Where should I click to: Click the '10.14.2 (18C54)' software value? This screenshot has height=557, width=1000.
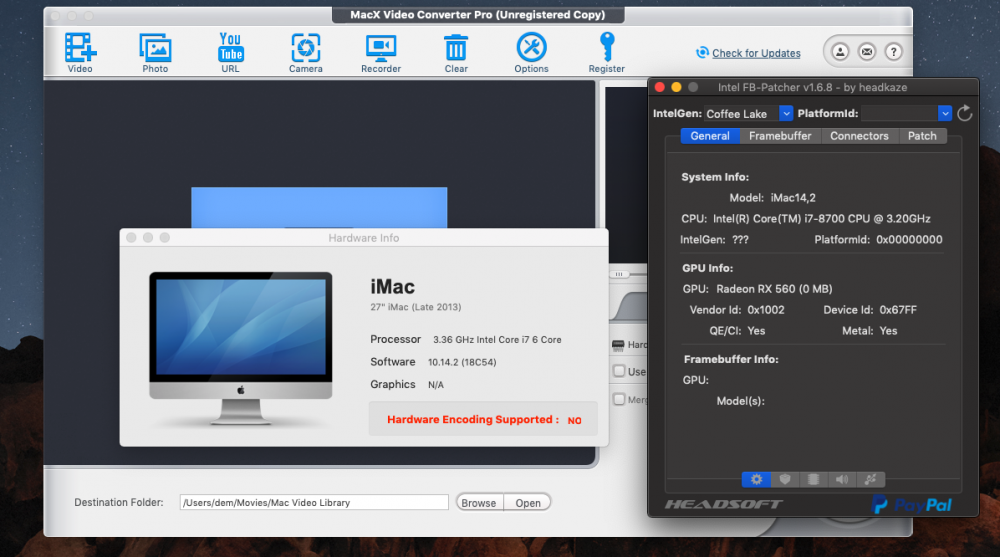[462, 362]
